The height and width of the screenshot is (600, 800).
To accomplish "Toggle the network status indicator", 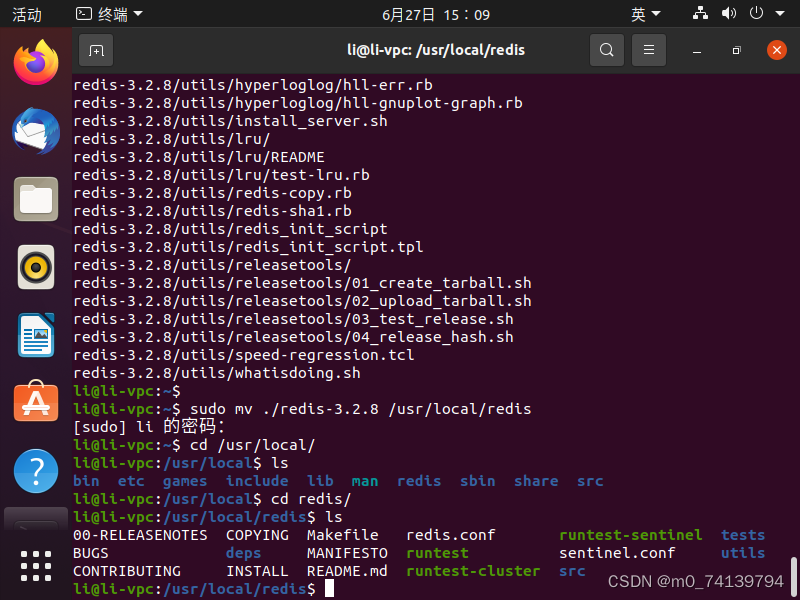I will (700, 13).
